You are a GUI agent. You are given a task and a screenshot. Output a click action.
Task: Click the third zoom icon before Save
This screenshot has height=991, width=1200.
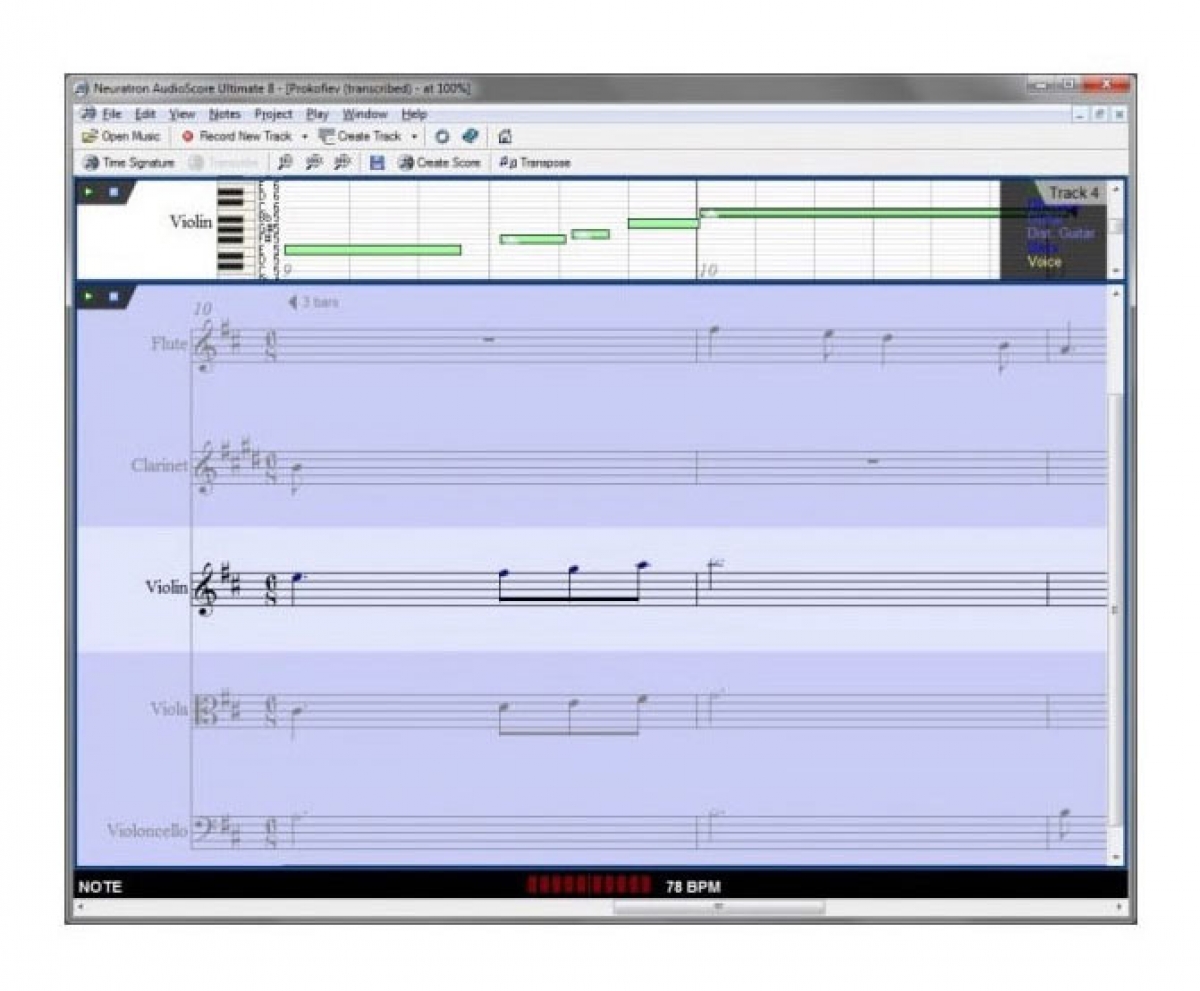coord(343,163)
